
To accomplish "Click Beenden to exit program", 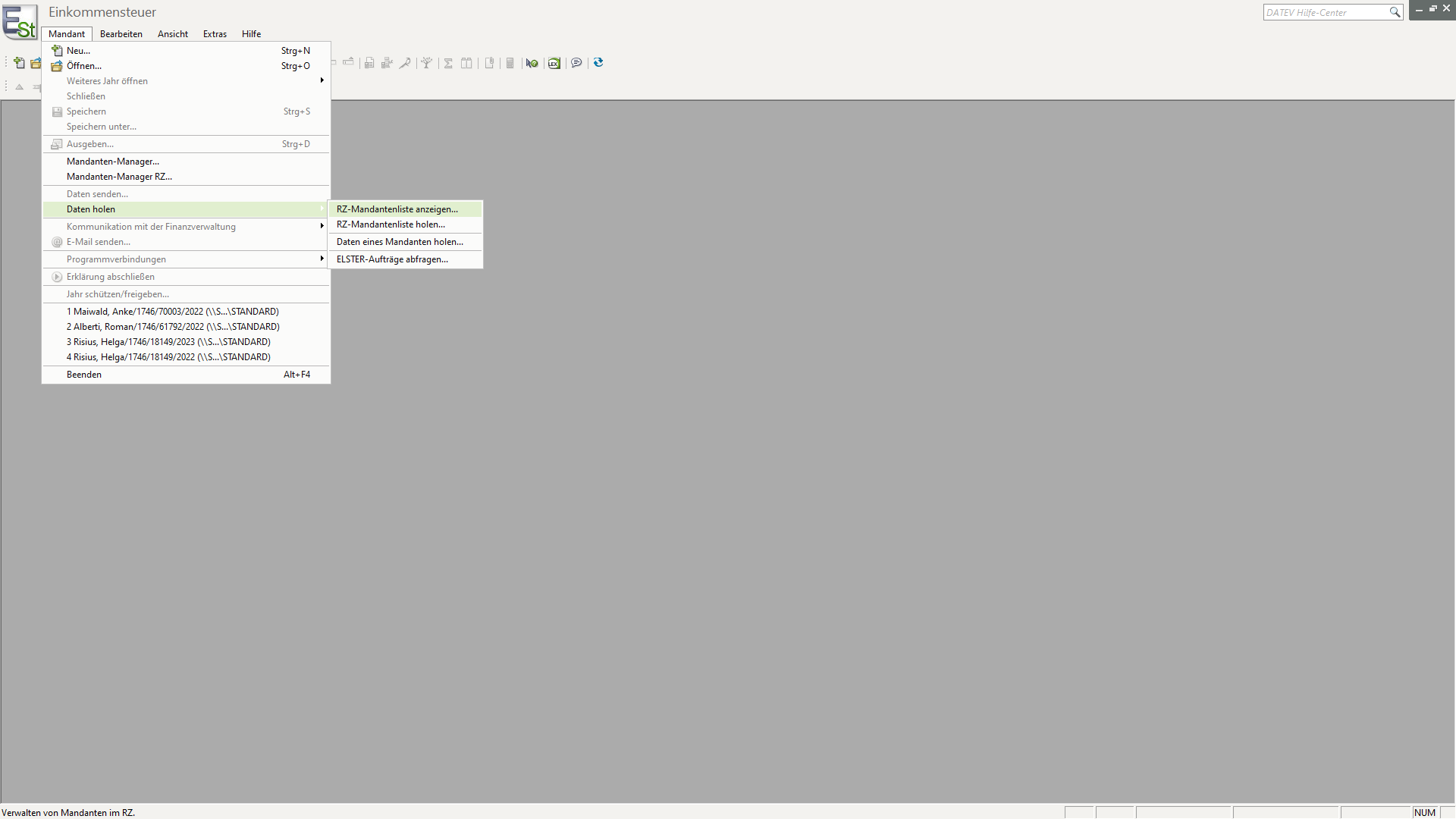I will (84, 375).
